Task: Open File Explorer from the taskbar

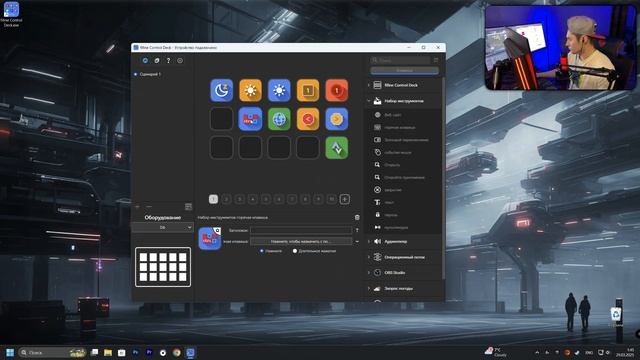Action: [108, 353]
